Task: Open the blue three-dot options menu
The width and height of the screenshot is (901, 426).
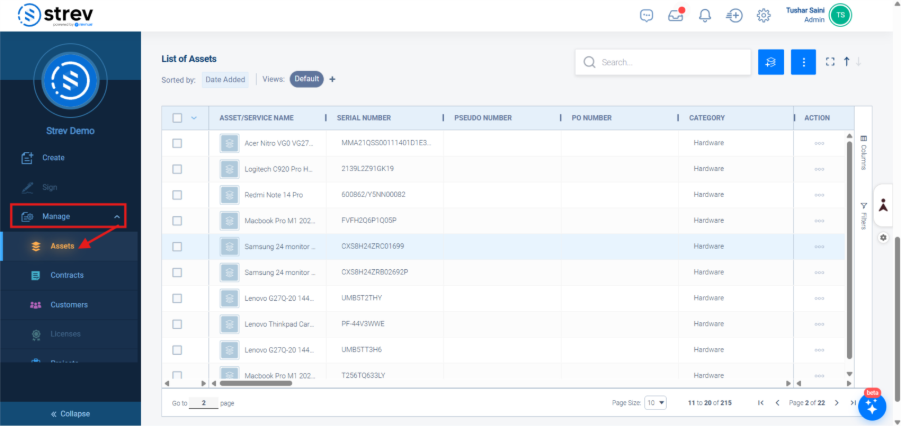Action: 803,62
